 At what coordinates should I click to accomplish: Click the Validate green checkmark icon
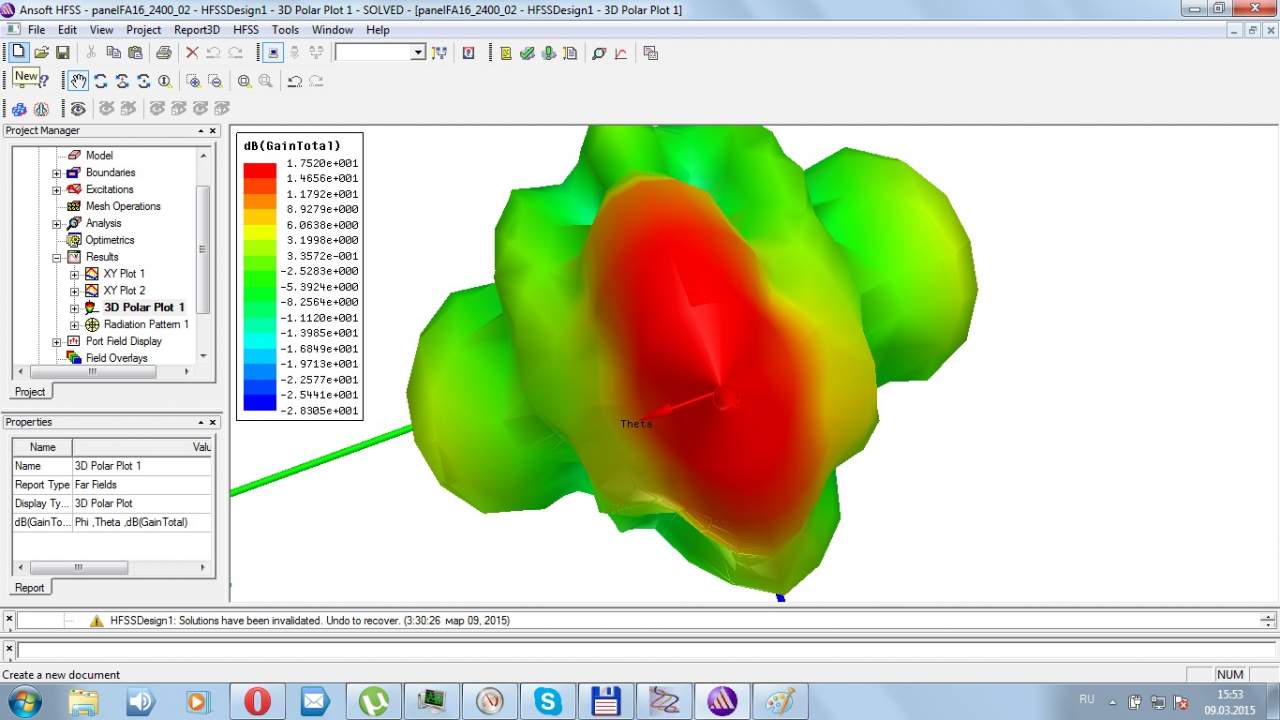[x=527, y=53]
